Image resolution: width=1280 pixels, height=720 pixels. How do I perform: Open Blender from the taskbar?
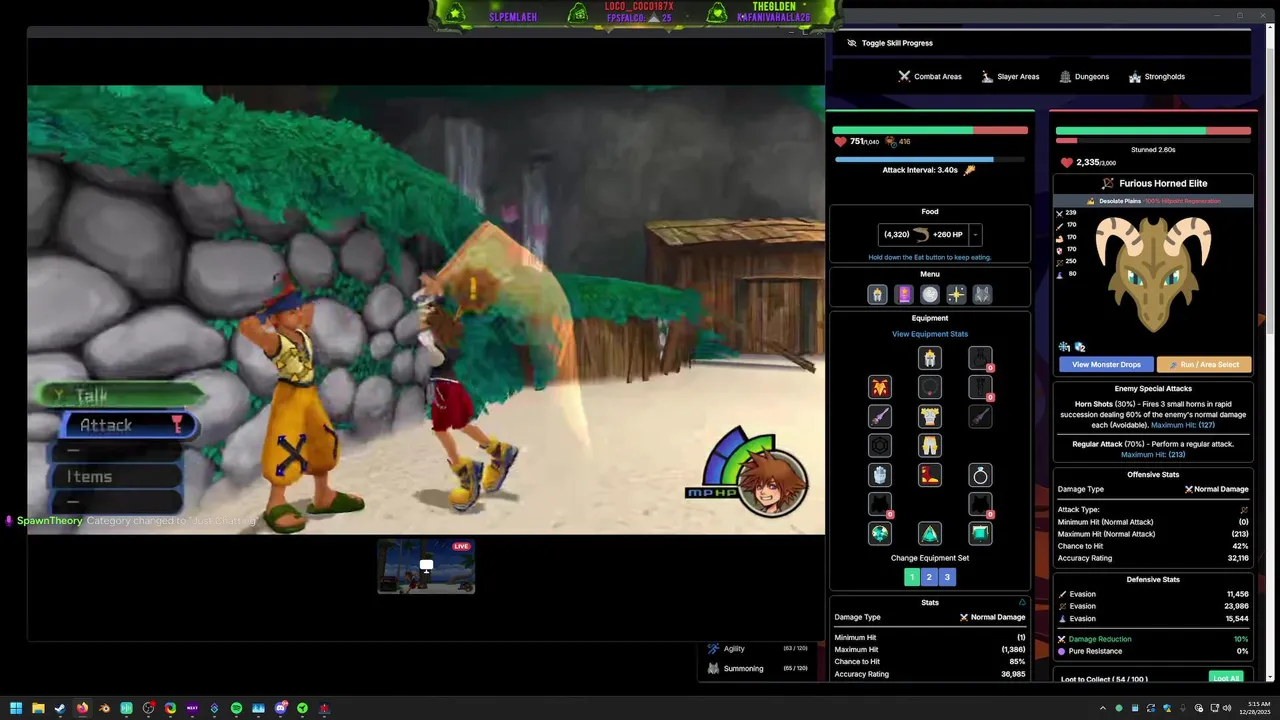(104, 708)
